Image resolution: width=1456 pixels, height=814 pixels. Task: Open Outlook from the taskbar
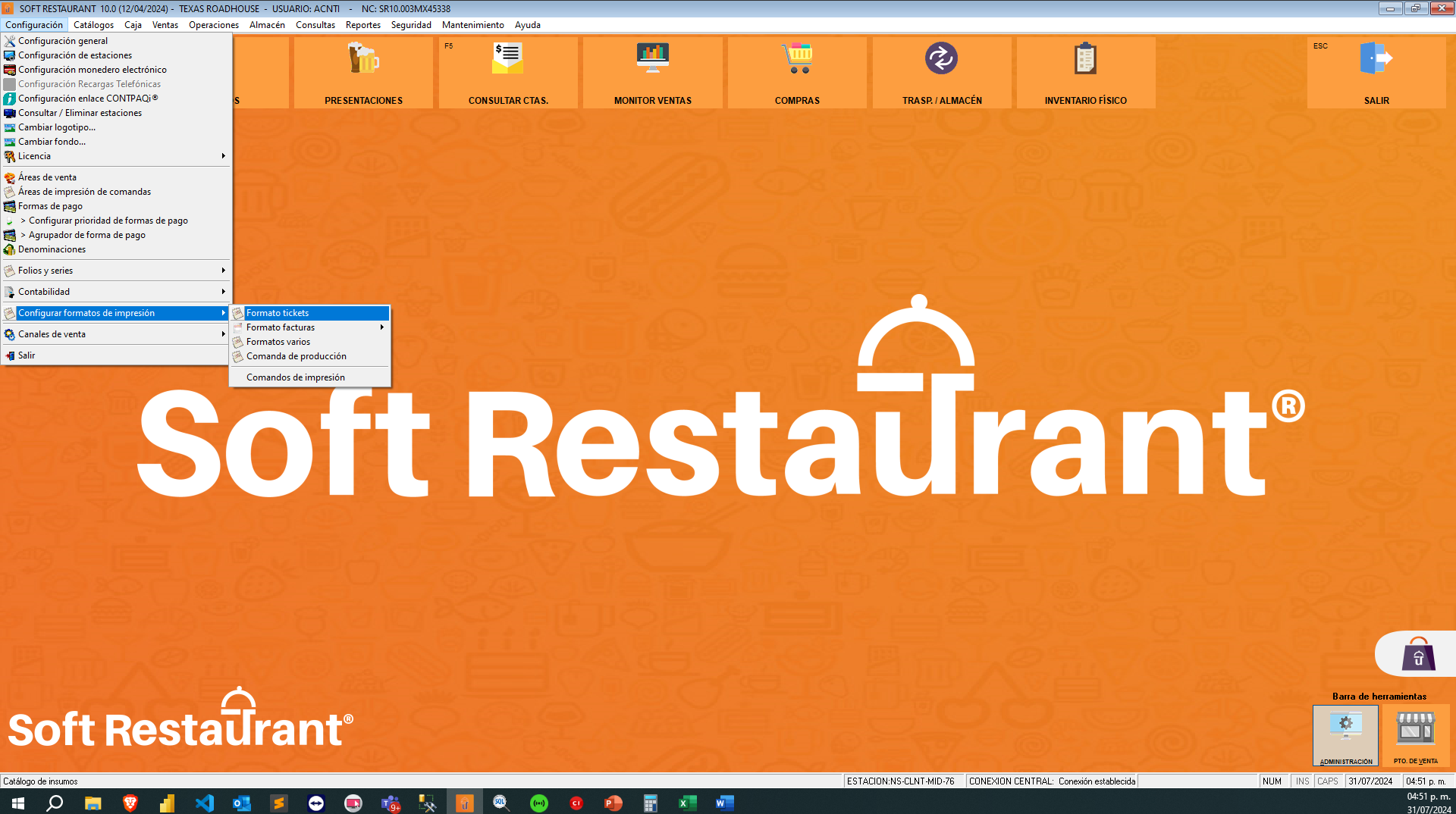click(x=241, y=803)
